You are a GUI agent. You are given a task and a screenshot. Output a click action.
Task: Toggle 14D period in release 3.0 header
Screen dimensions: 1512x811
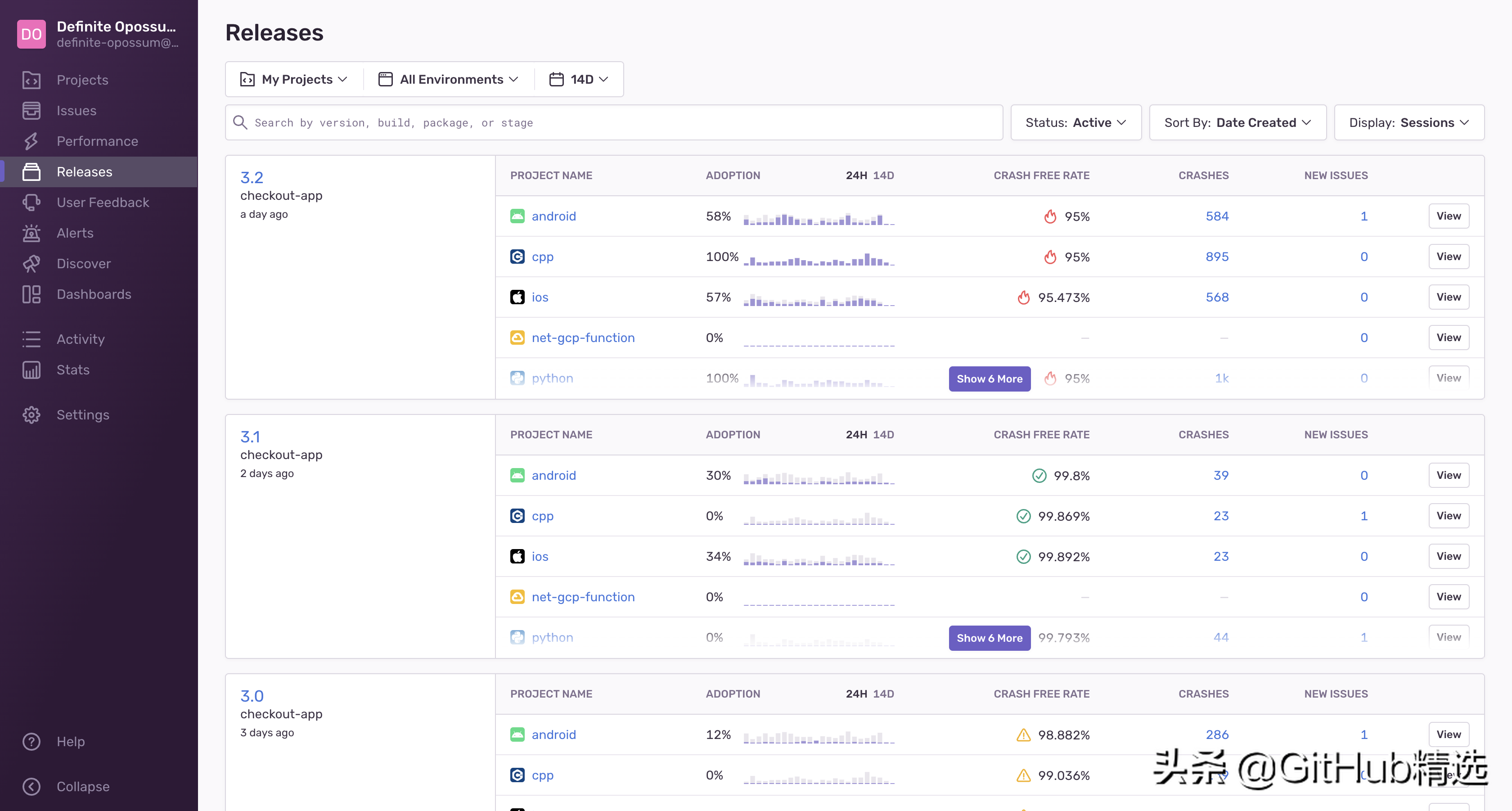883,694
